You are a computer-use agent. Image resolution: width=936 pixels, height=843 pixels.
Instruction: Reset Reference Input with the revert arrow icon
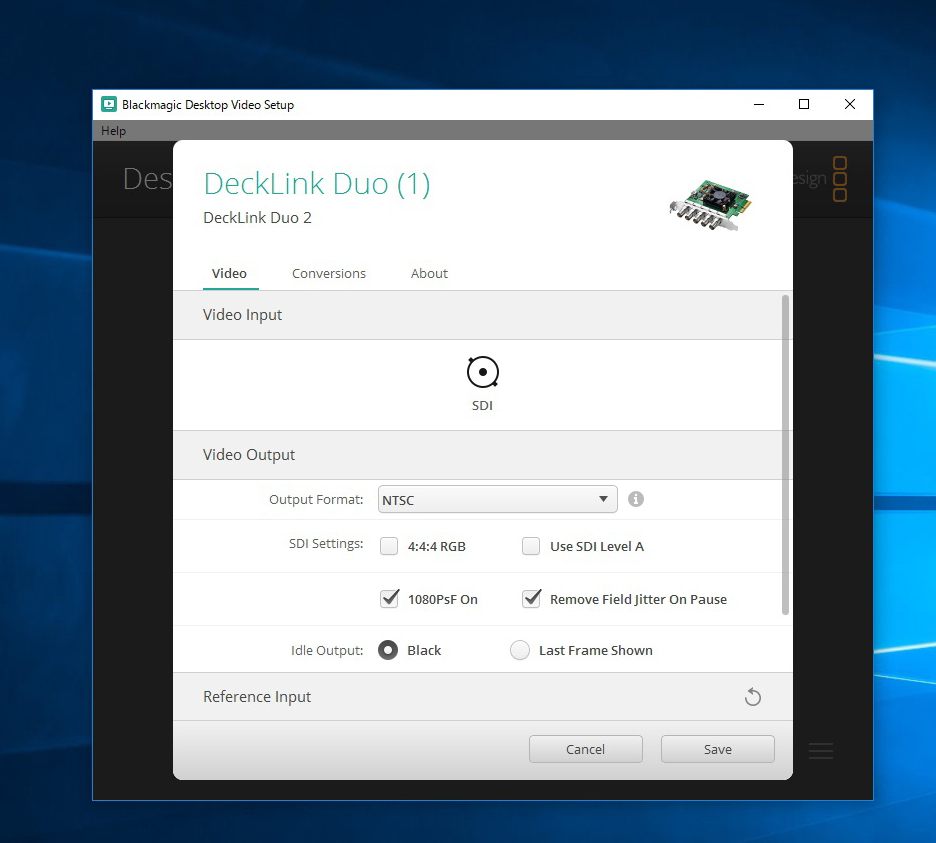[x=753, y=697]
